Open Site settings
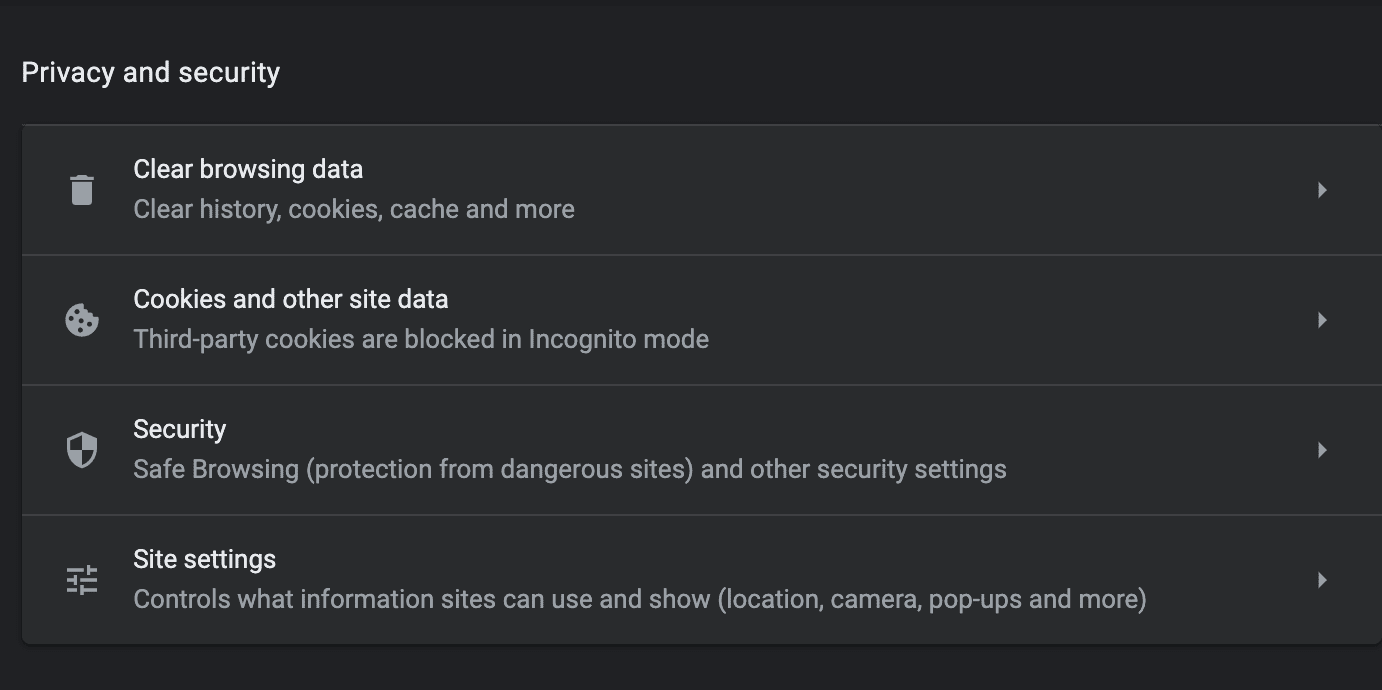1382x690 pixels. tap(204, 559)
